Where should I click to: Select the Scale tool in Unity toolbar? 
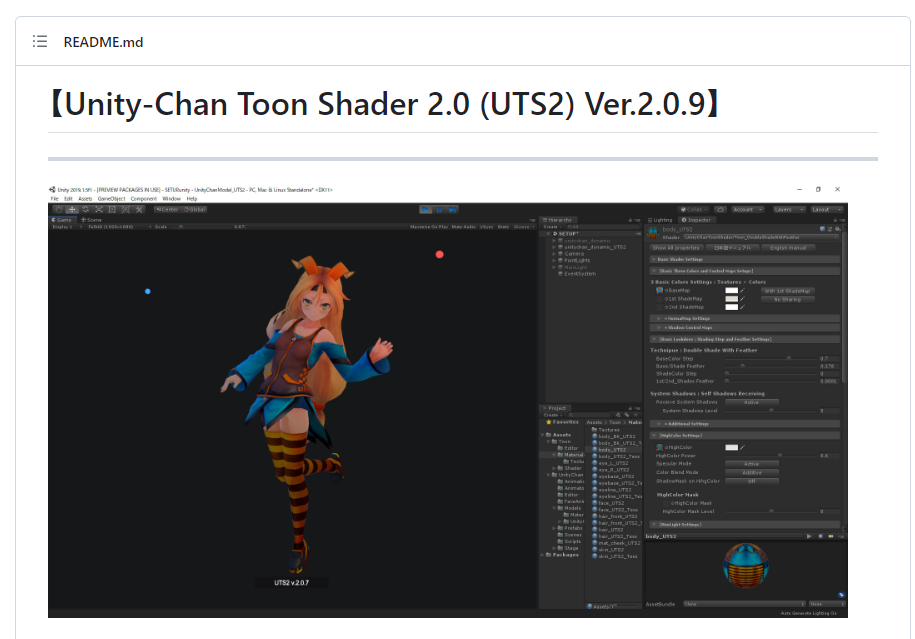point(99,209)
